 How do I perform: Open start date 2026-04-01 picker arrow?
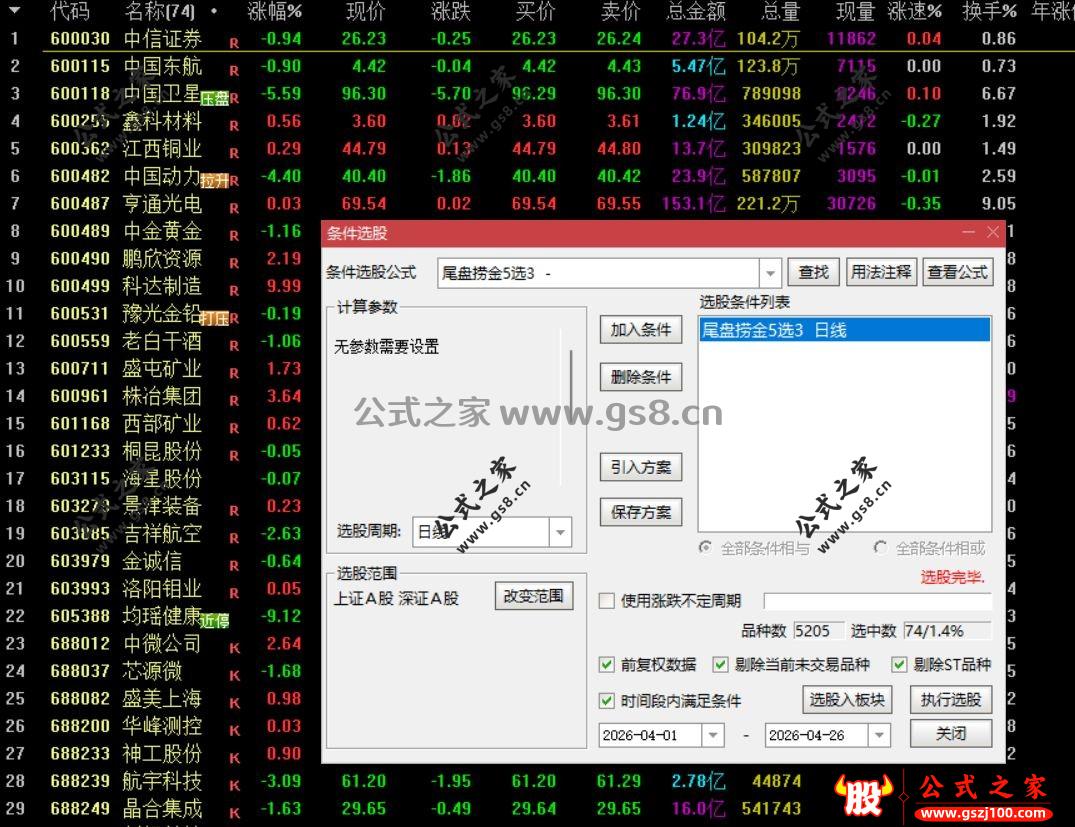713,735
